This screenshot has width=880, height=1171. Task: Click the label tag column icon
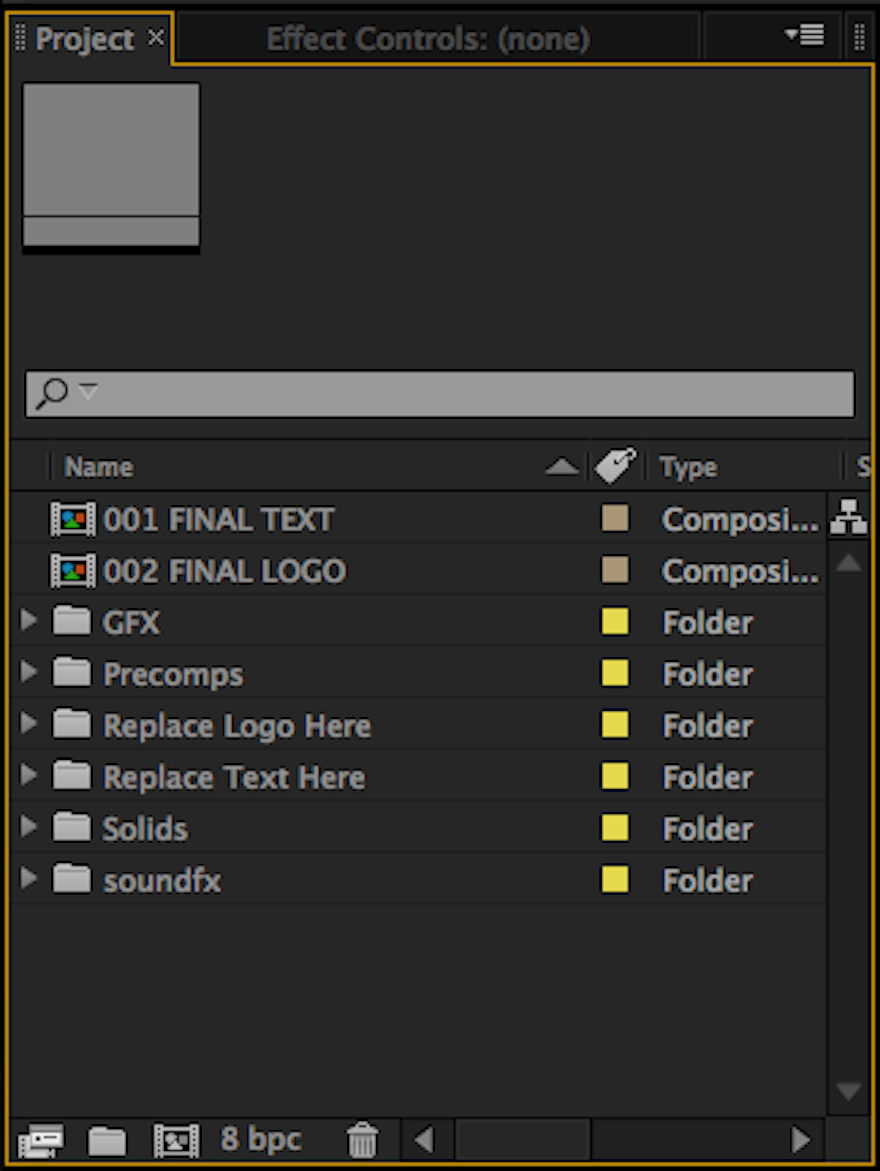pyautogui.click(x=615, y=466)
